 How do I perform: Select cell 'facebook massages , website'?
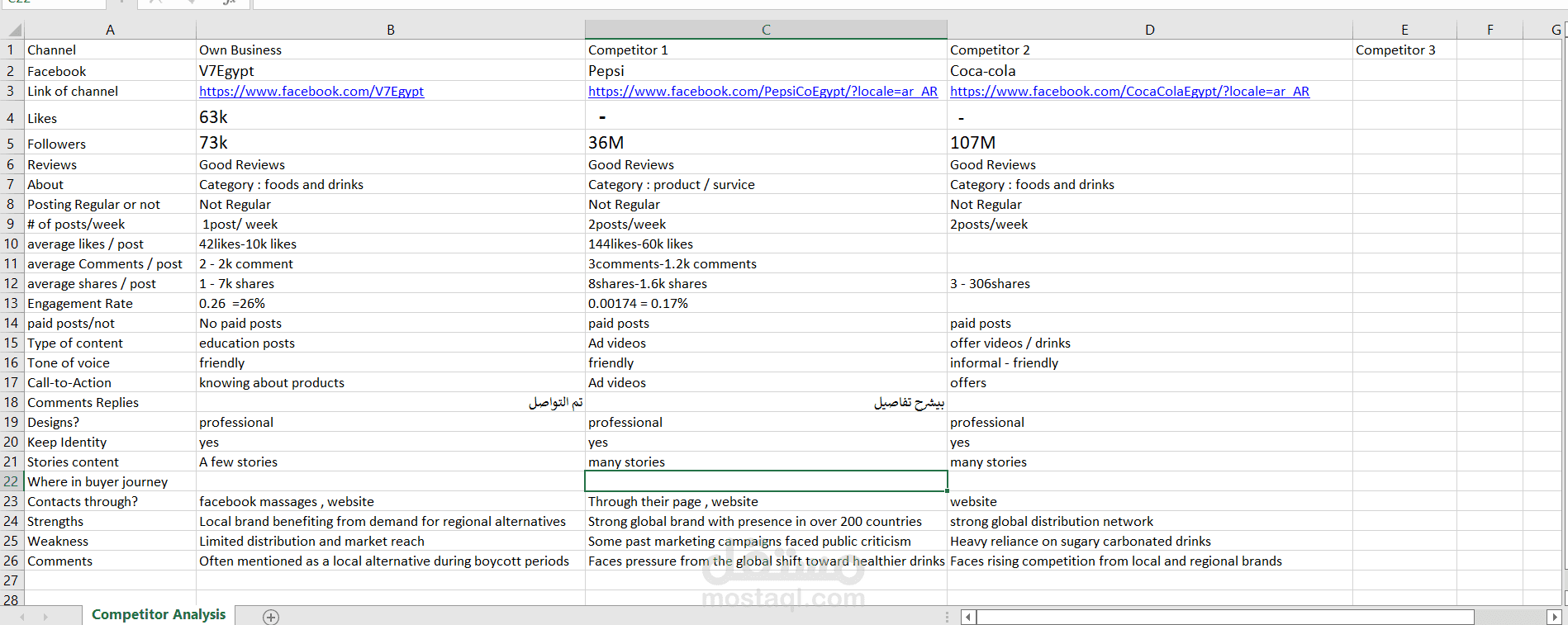(x=391, y=502)
